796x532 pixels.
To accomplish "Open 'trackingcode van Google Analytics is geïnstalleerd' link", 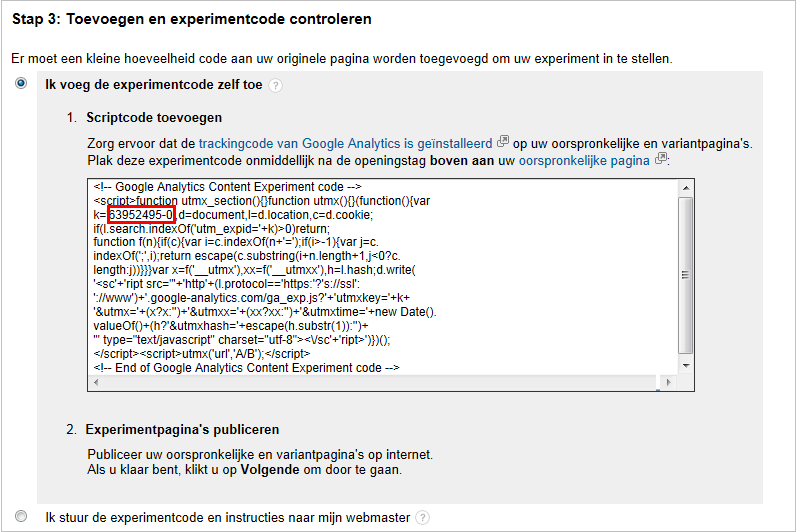I will [345, 144].
